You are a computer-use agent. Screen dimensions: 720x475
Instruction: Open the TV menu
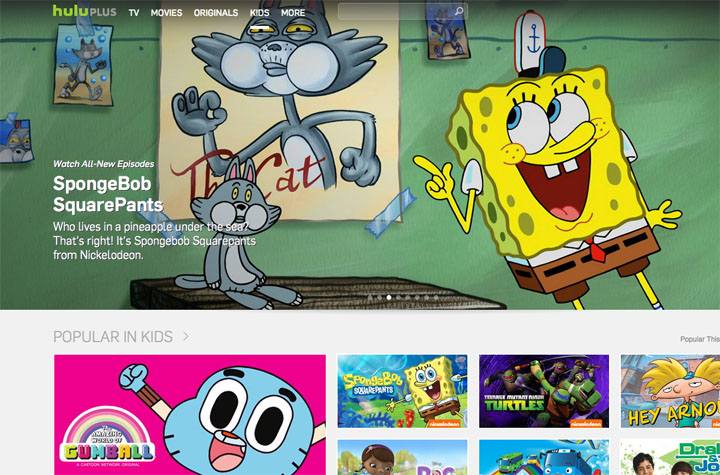click(133, 13)
